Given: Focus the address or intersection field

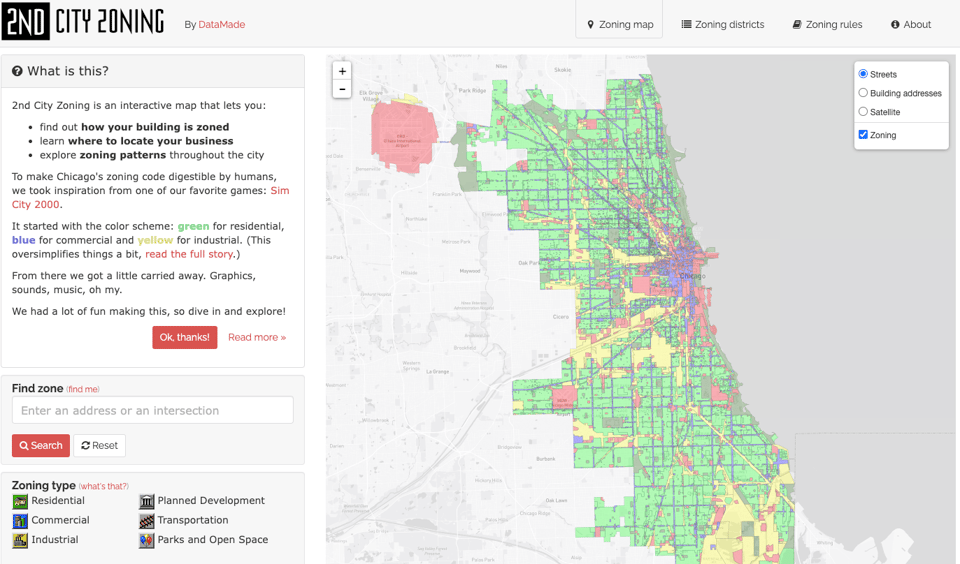Looking at the screenshot, I should tap(153, 410).
